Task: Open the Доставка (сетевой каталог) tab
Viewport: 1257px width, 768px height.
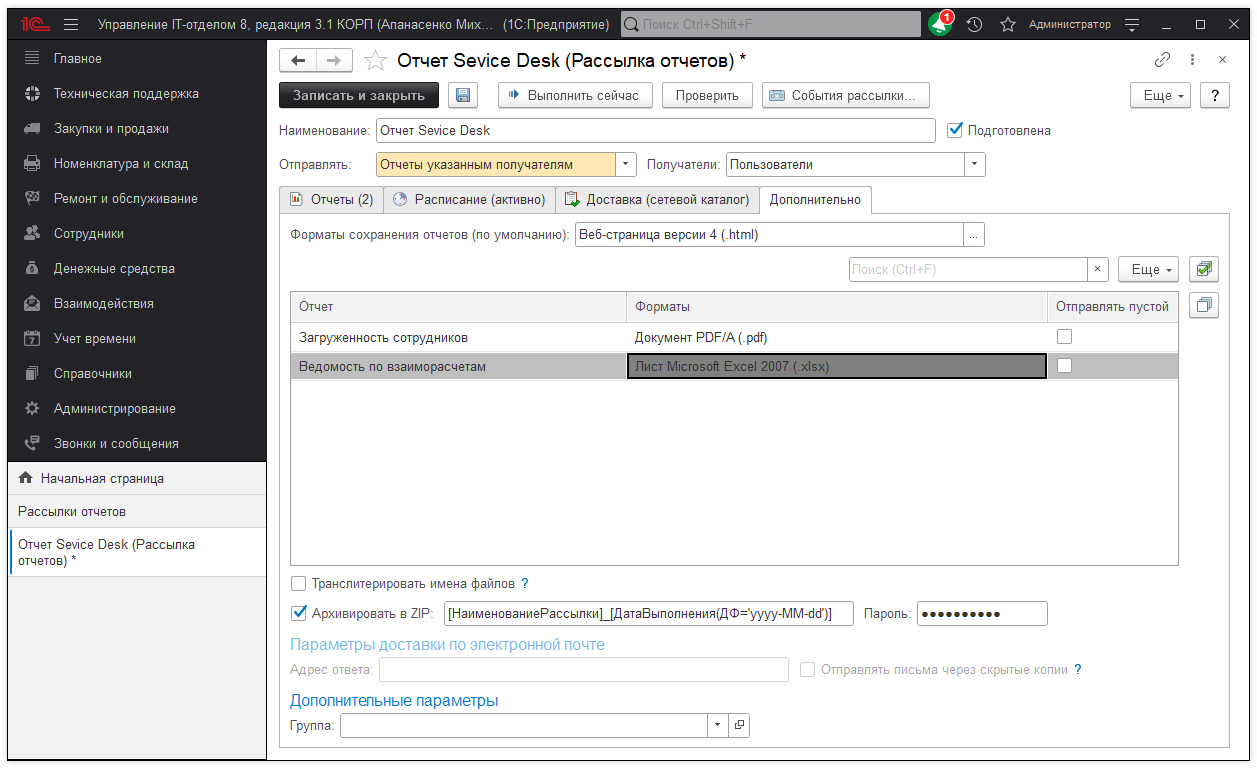Action: [x=657, y=199]
